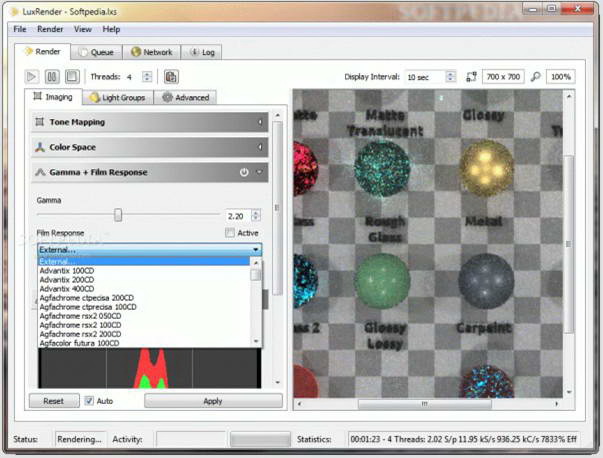Open the Render menu

[50, 30]
